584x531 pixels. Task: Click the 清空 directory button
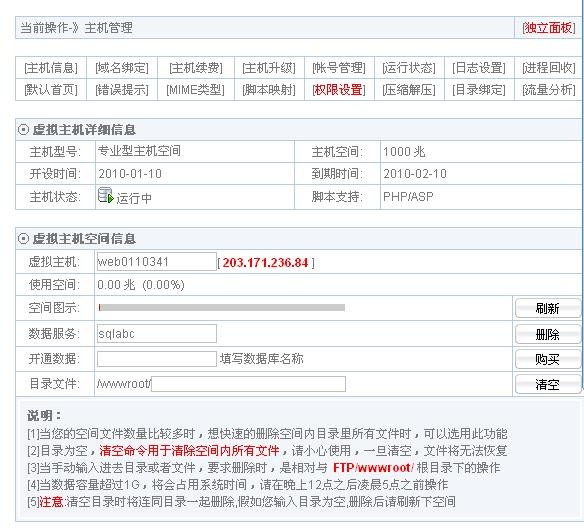click(x=548, y=384)
